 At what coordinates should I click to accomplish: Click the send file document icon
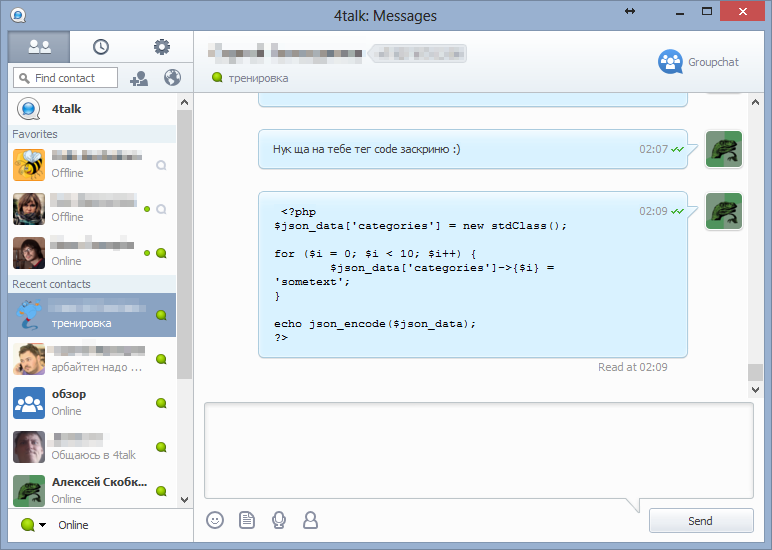(247, 520)
